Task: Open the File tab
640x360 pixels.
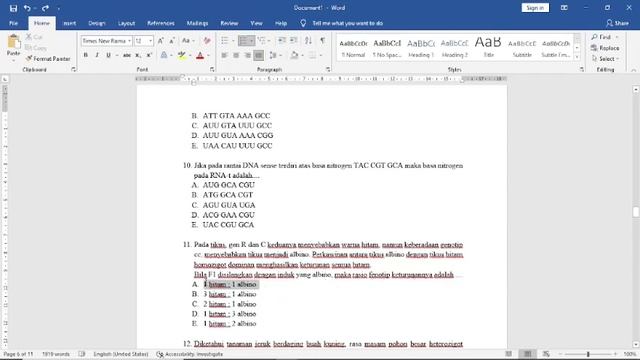Action: click(x=13, y=23)
